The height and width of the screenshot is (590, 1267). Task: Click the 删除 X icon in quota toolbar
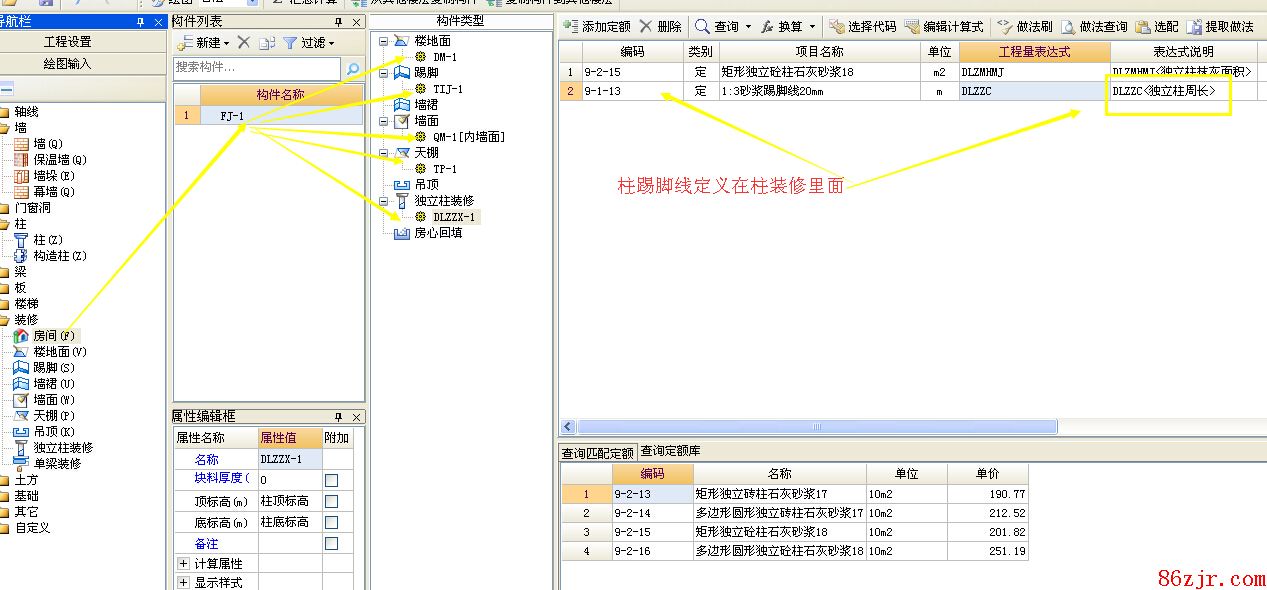tap(646, 27)
